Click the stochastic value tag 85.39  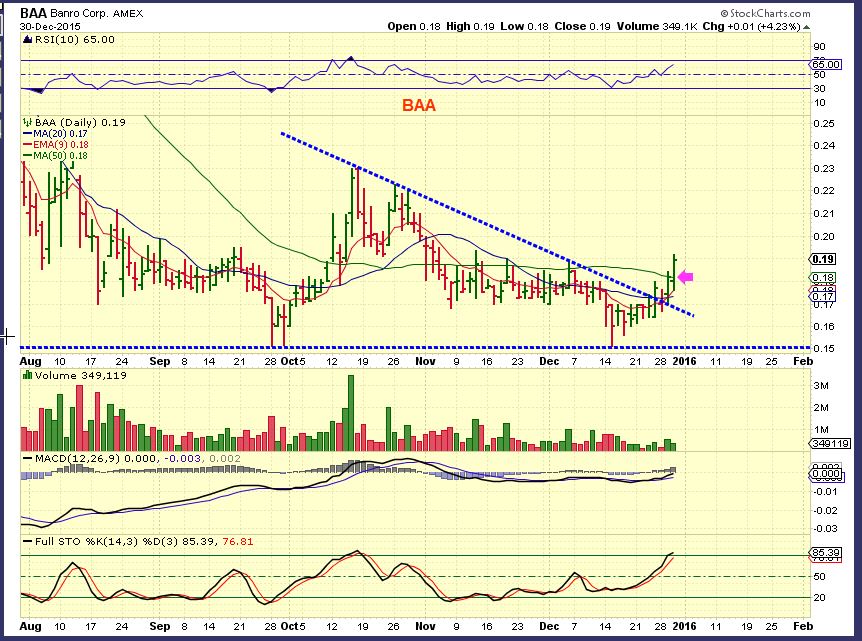tap(825, 552)
